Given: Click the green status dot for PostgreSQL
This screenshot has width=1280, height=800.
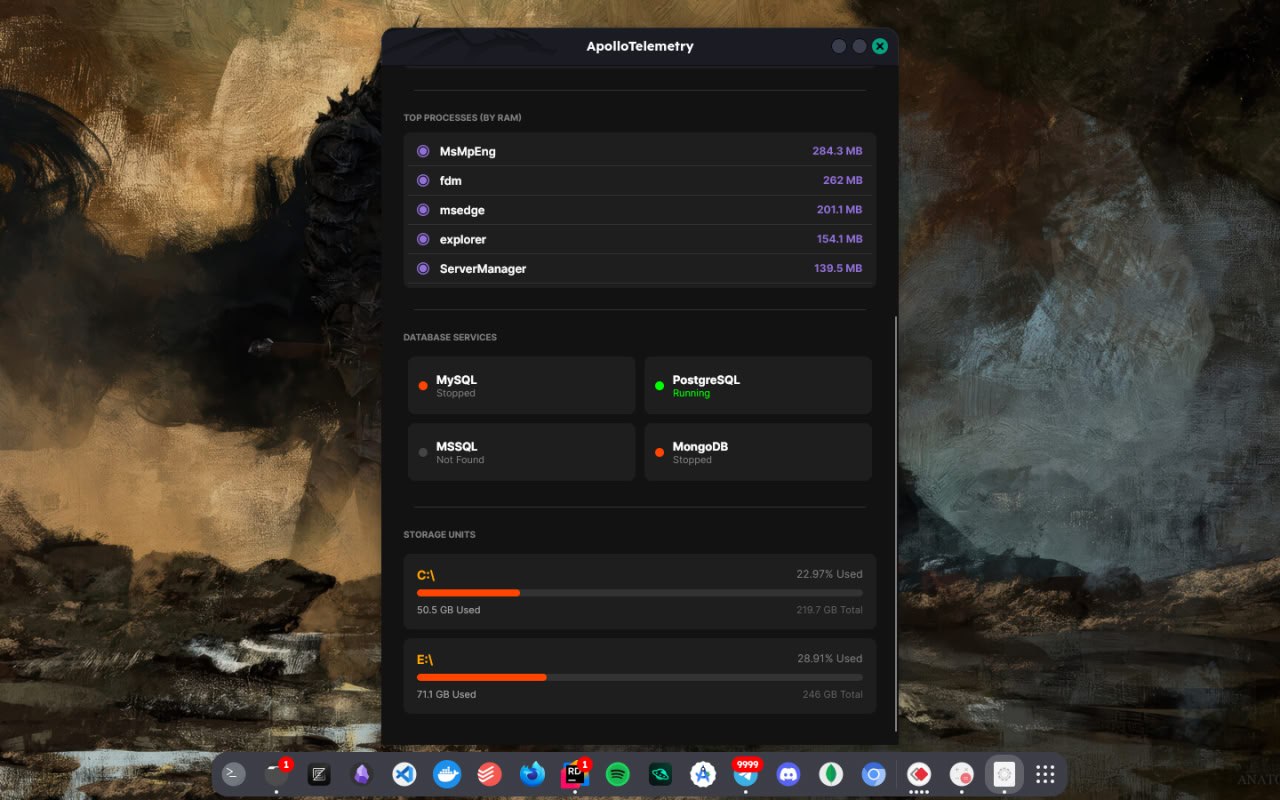Looking at the screenshot, I should coord(659,386).
